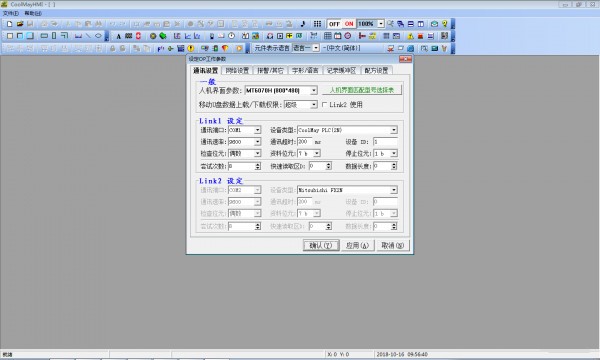Click the calendar icon in second toolbar

pos(338,36)
